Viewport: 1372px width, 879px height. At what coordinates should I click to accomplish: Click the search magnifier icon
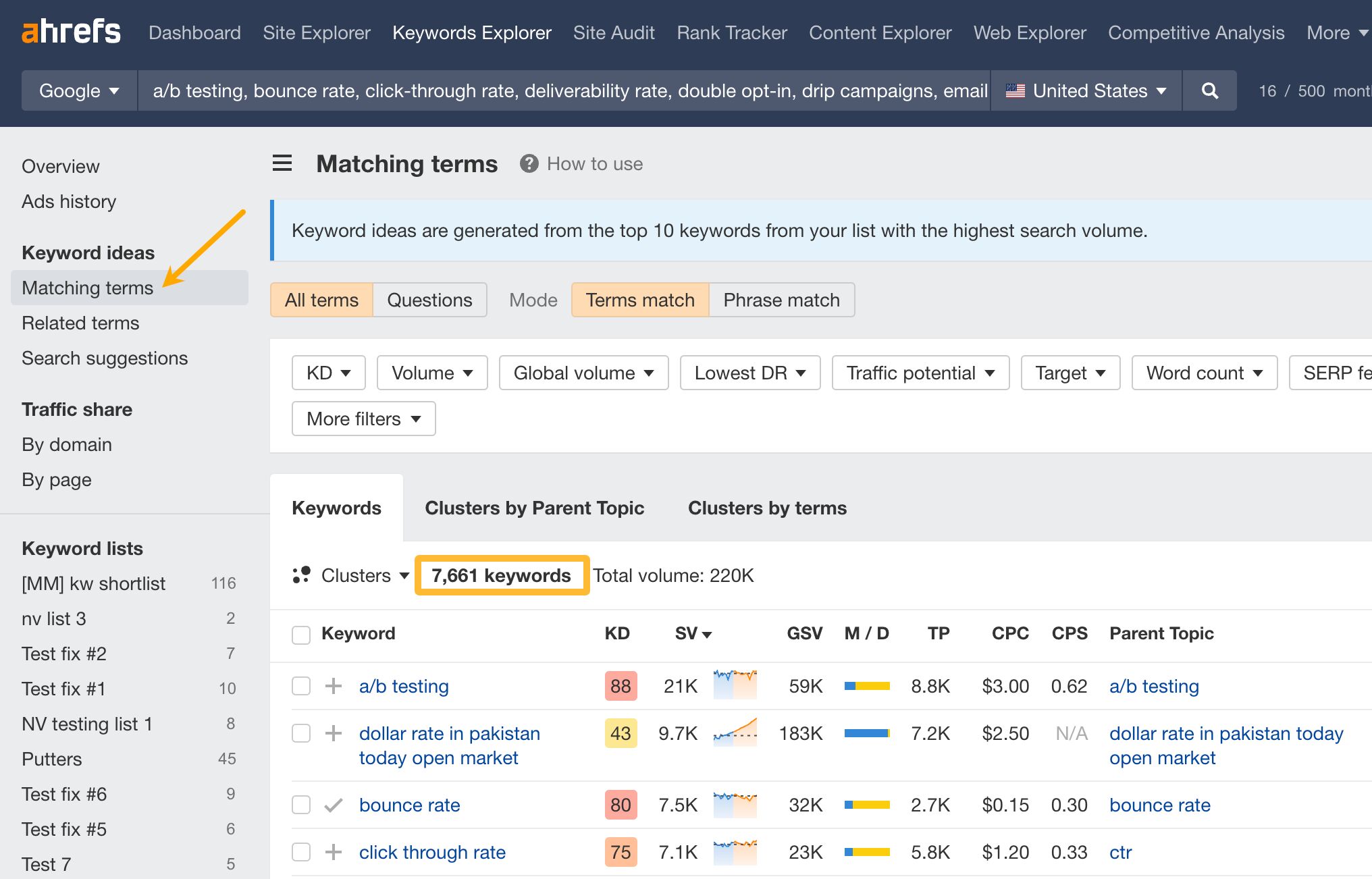1209,90
